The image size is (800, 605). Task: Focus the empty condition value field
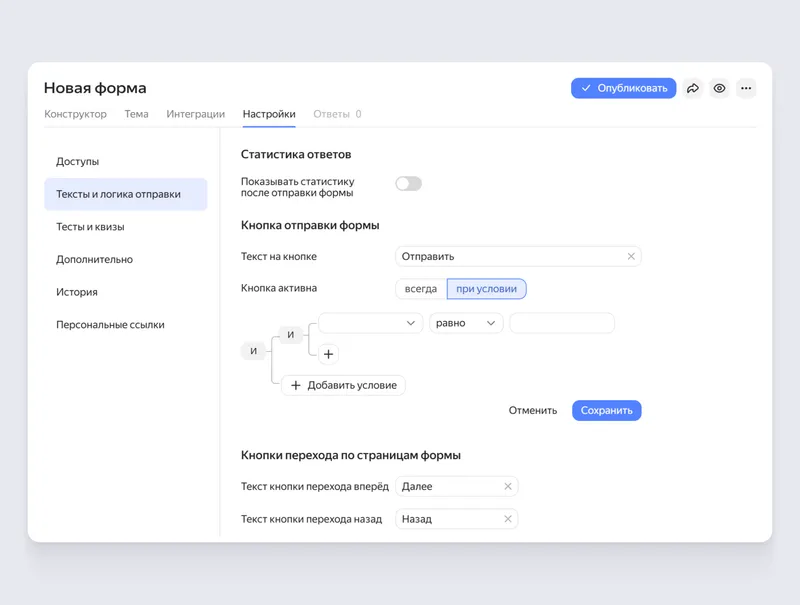(x=562, y=323)
